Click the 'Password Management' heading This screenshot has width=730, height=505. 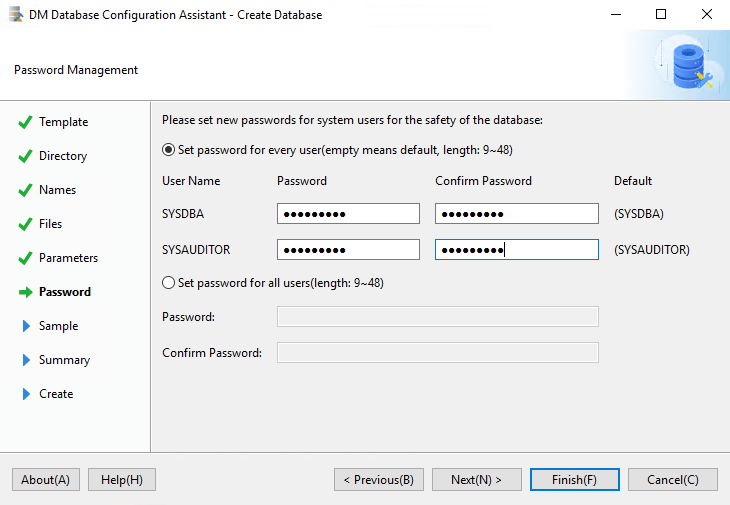[x=76, y=70]
